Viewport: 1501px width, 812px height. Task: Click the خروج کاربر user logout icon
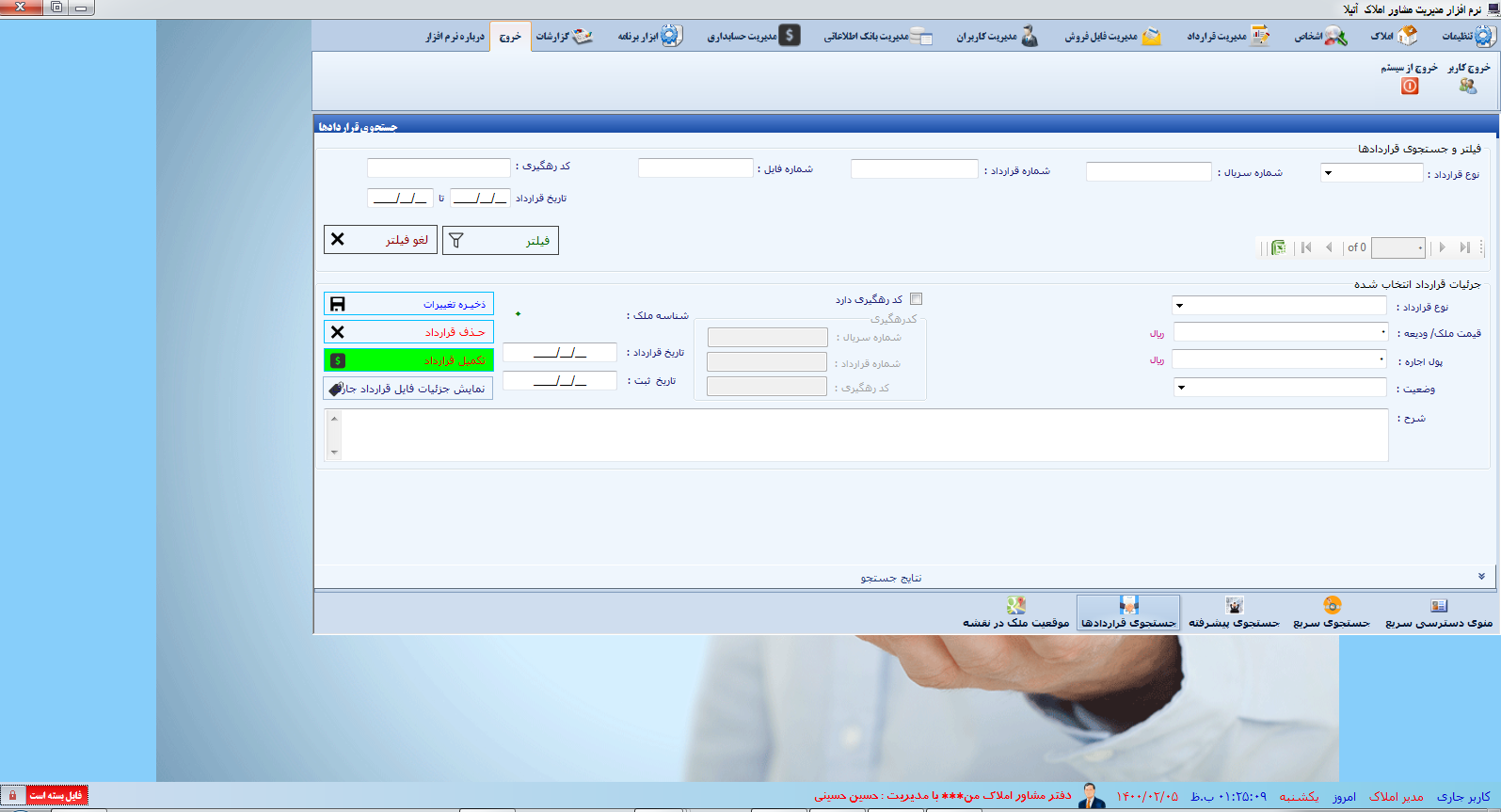pyautogui.click(x=1468, y=86)
